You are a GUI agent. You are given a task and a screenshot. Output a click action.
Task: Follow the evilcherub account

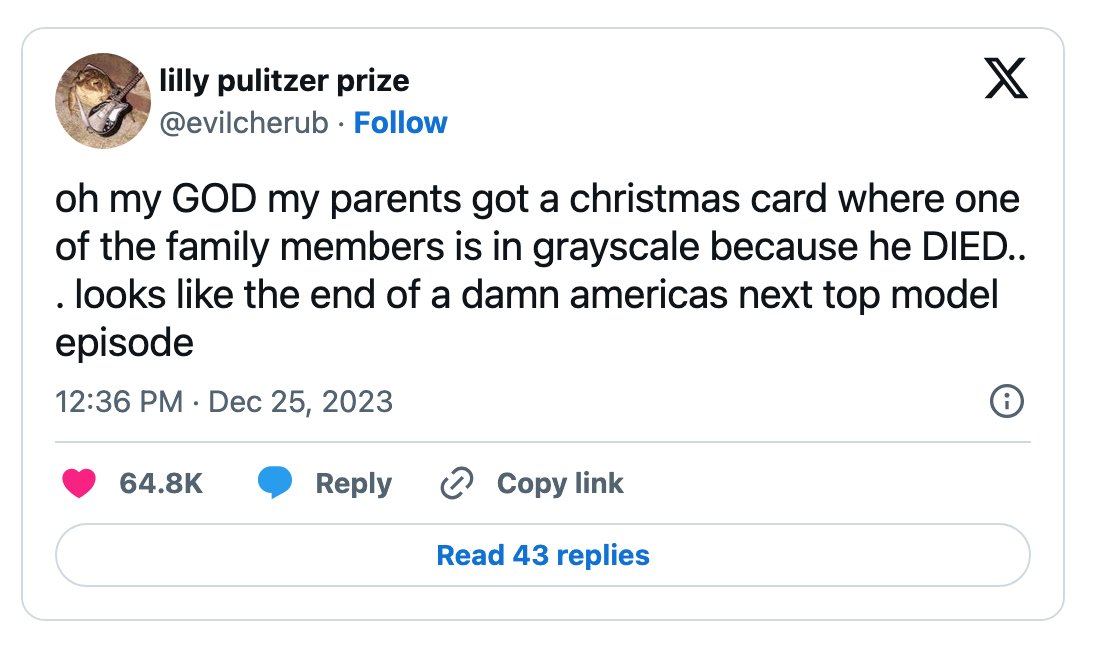(400, 122)
